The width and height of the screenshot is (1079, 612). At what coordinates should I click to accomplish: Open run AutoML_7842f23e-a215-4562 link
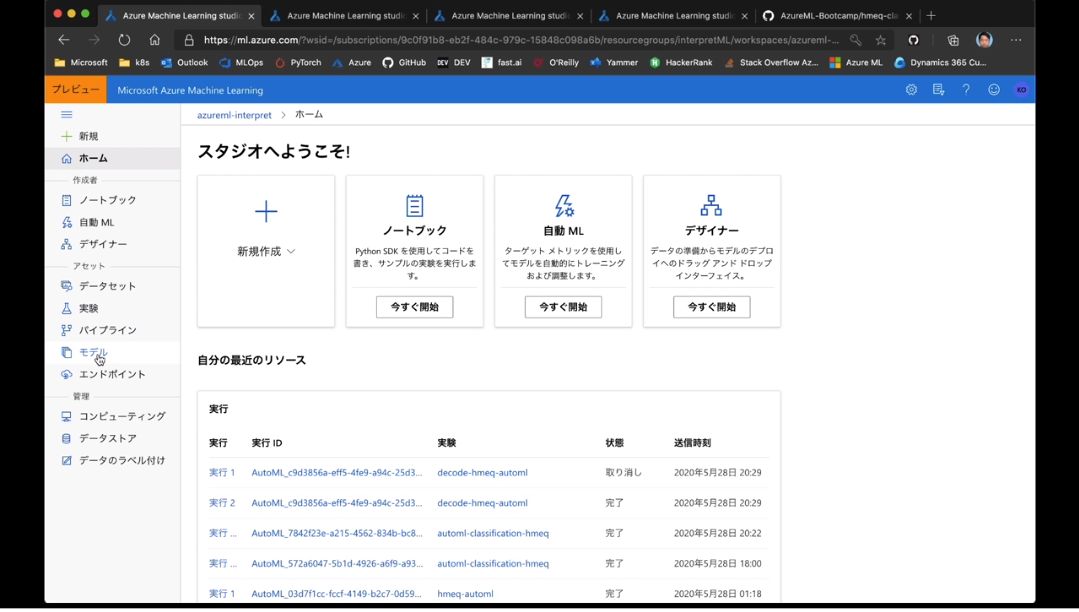click(336, 534)
